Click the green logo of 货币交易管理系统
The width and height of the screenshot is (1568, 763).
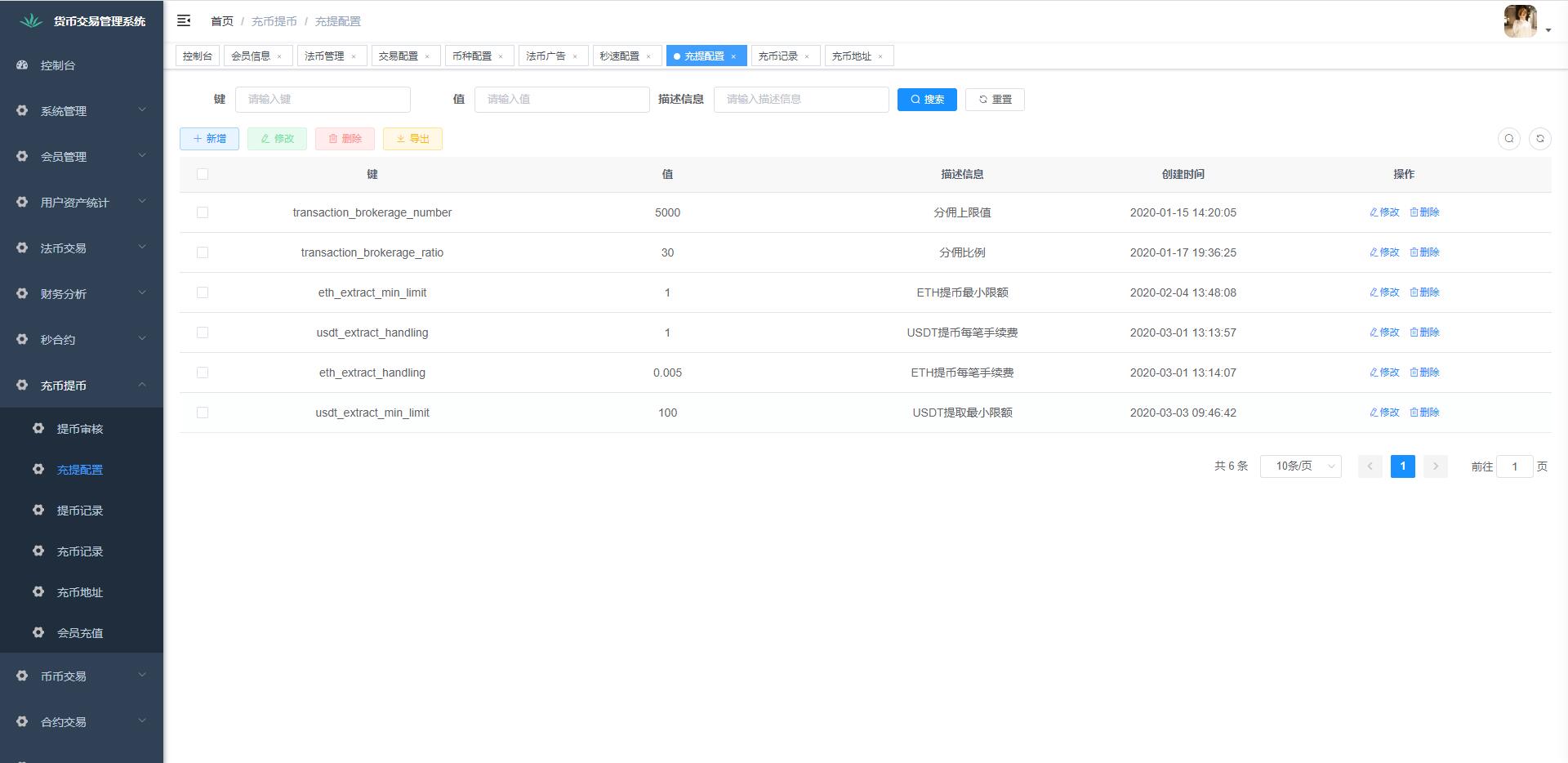(31, 21)
